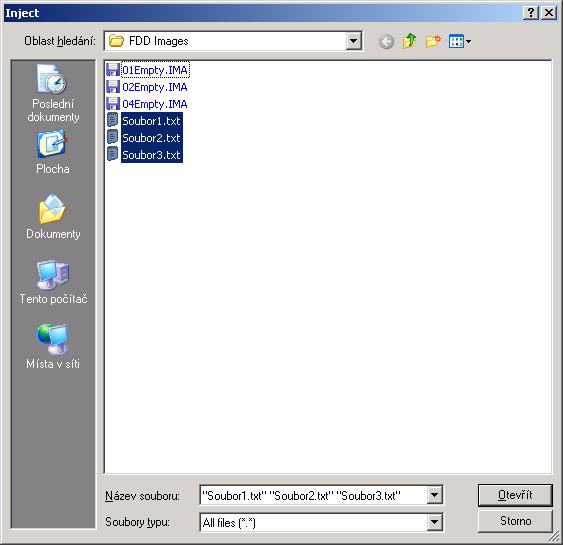Click into the Název souboru text field
Screen dimensions: 563x545
coord(313,495)
